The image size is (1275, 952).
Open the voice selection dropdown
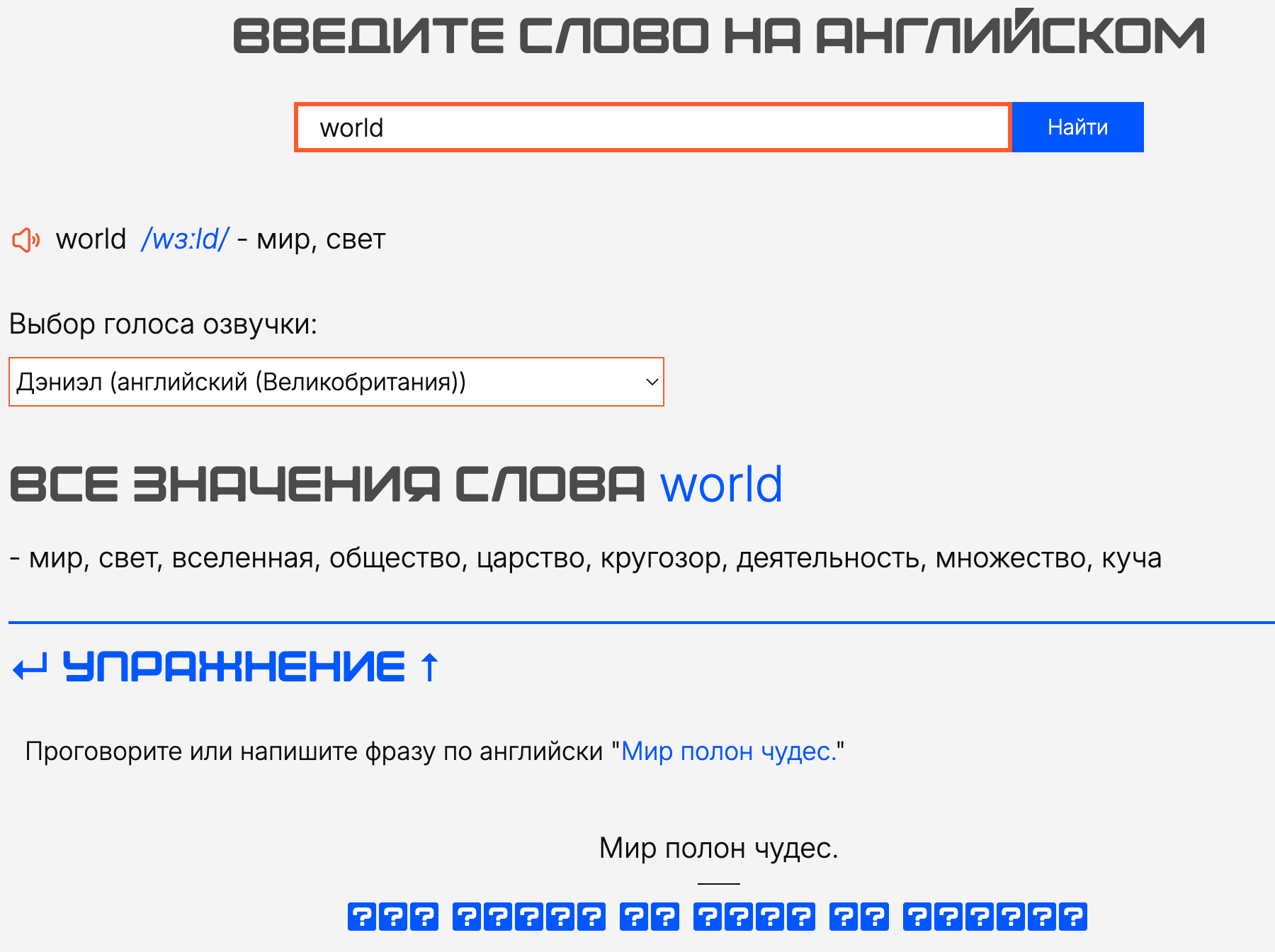pos(336,382)
